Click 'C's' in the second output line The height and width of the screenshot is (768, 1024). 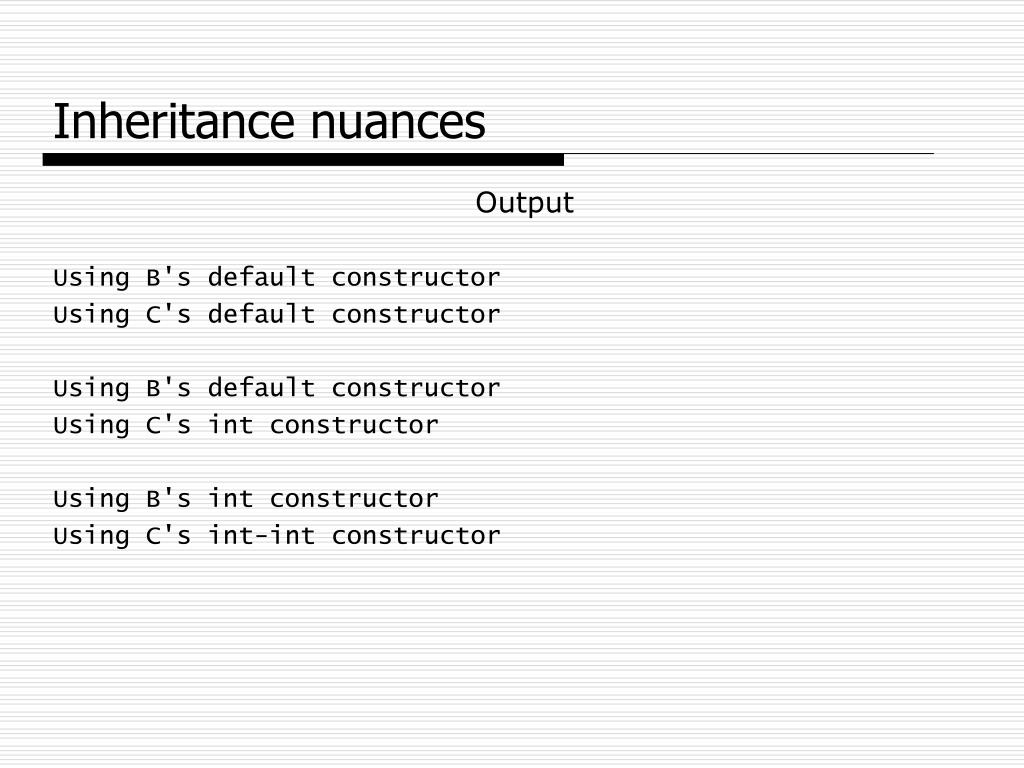coord(168,315)
